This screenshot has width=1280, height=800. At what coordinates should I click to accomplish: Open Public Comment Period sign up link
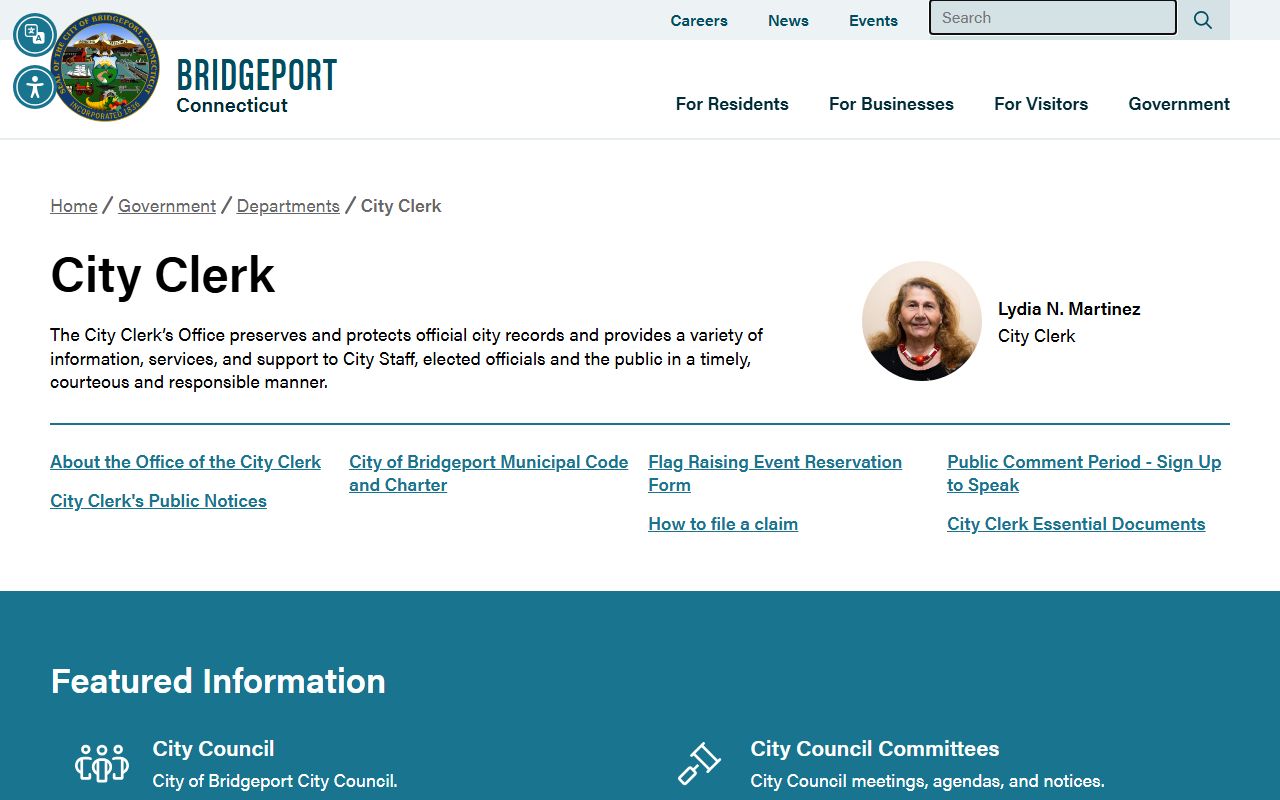(x=1084, y=473)
